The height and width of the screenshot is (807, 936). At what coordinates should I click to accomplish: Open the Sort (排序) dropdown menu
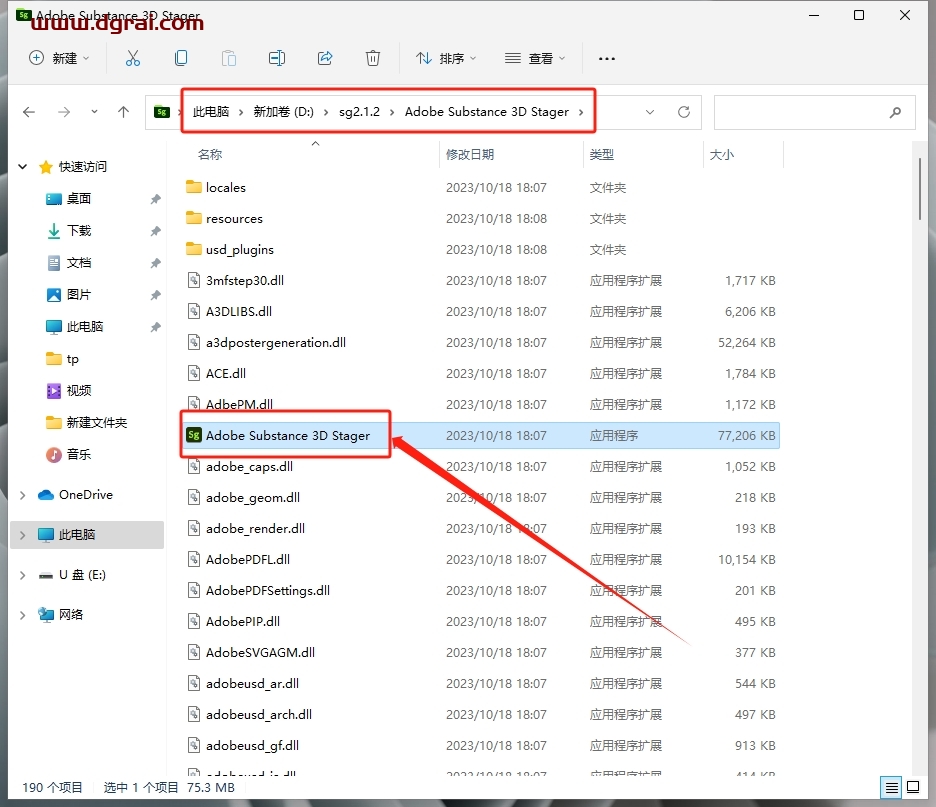click(x=446, y=58)
